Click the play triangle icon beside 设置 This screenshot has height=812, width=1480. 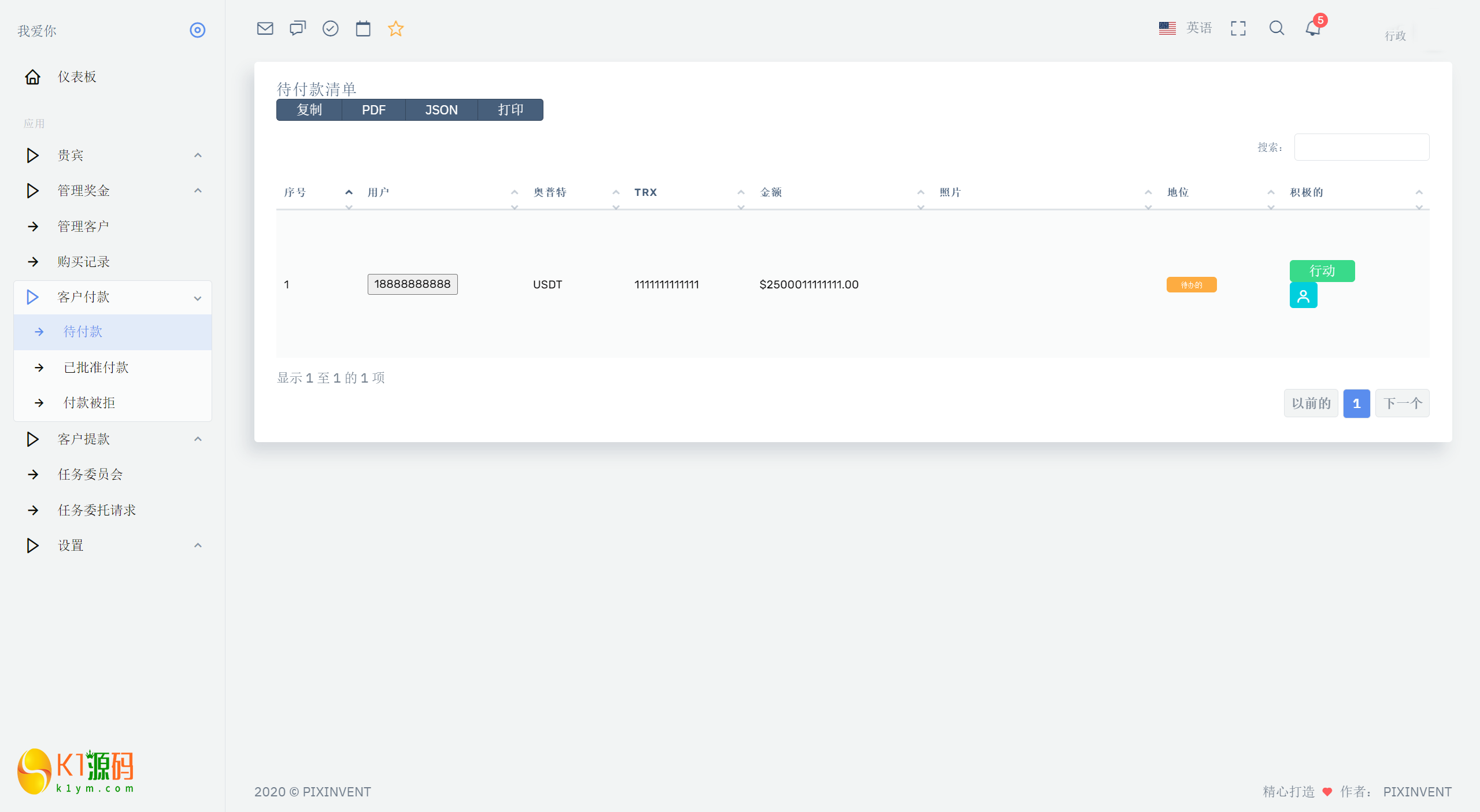(32, 546)
